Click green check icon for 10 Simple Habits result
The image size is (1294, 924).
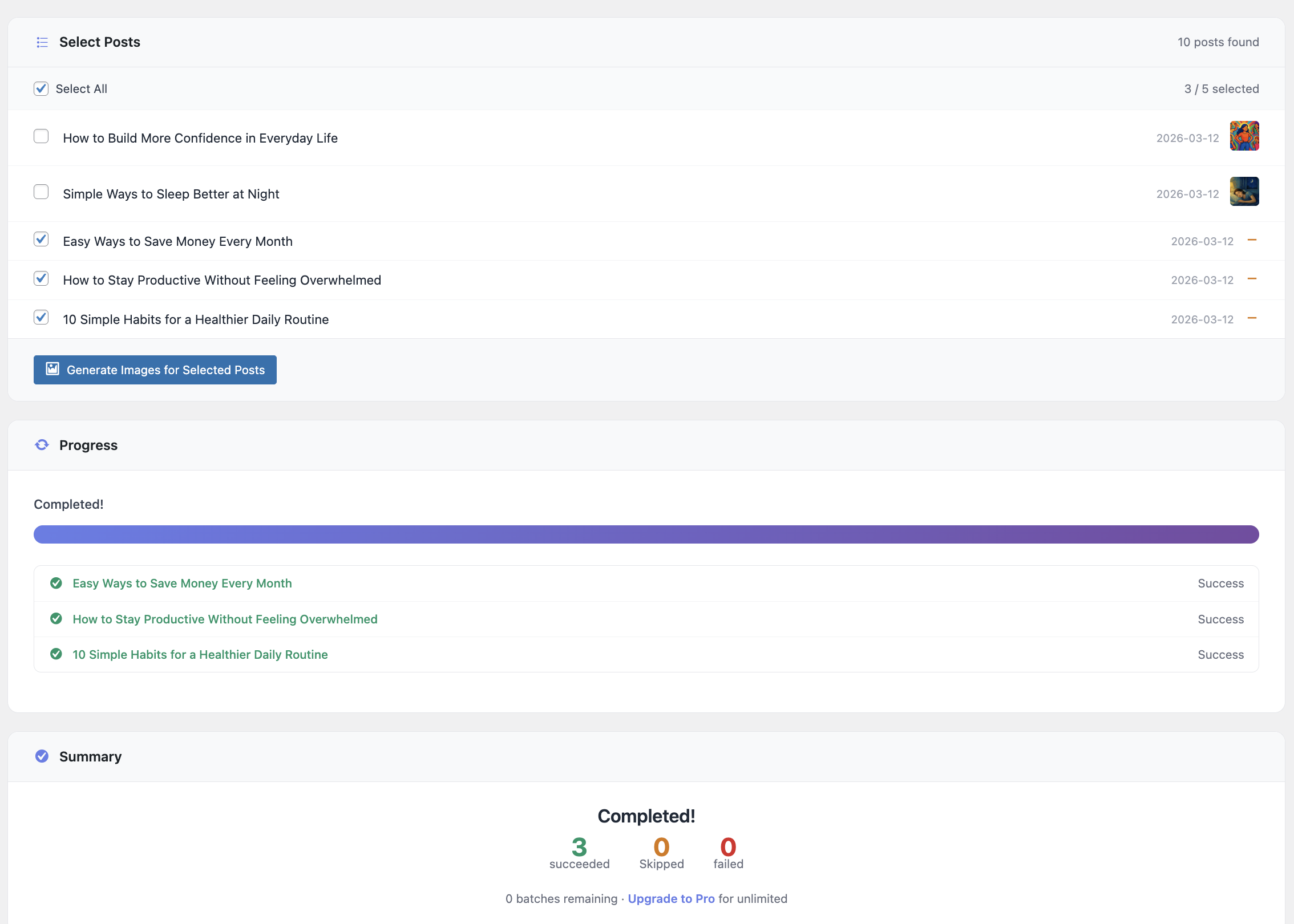point(56,654)
